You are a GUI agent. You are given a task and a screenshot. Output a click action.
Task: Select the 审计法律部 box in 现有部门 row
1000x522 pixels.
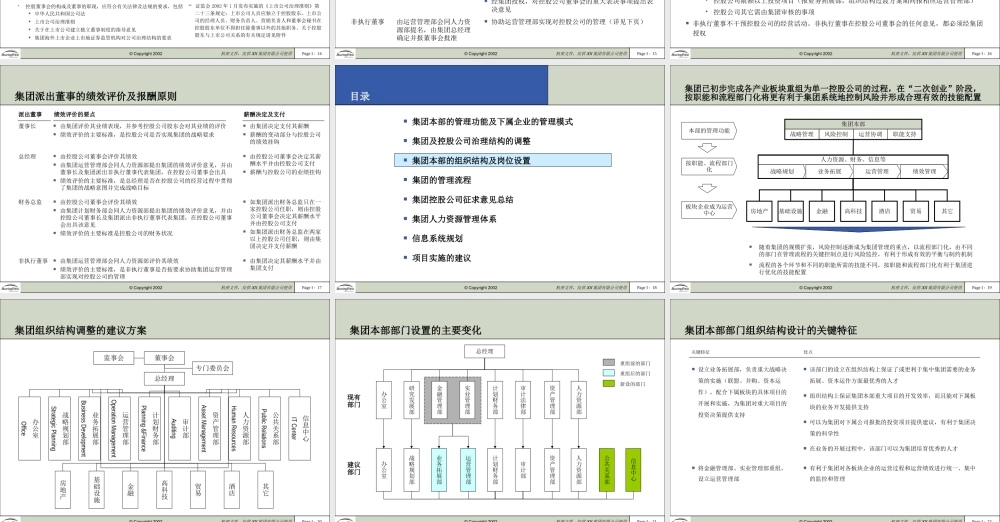tap(523, 399)
